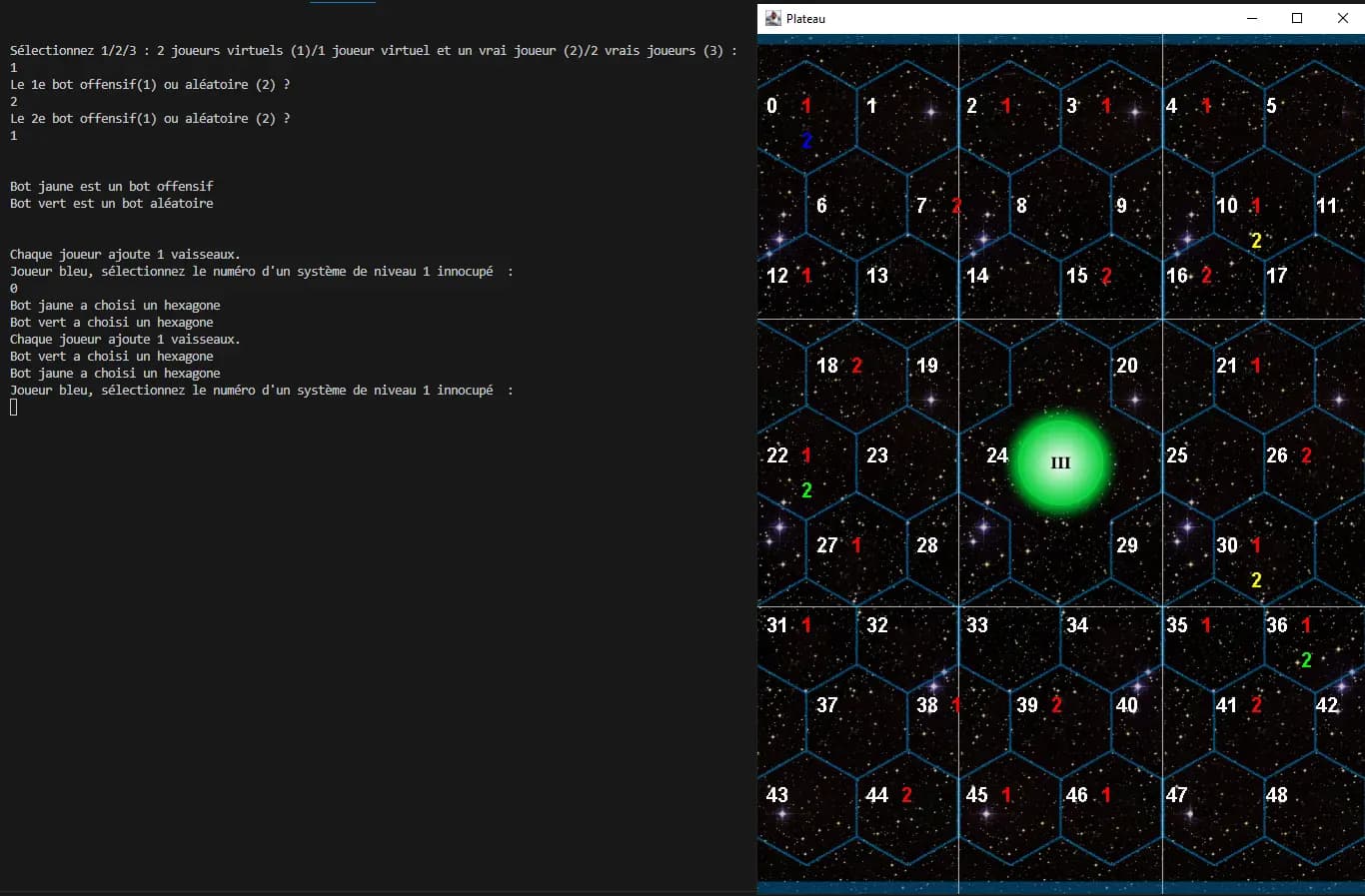
Task: Click hexagon labeled 20
Action: pos(1127,366)
